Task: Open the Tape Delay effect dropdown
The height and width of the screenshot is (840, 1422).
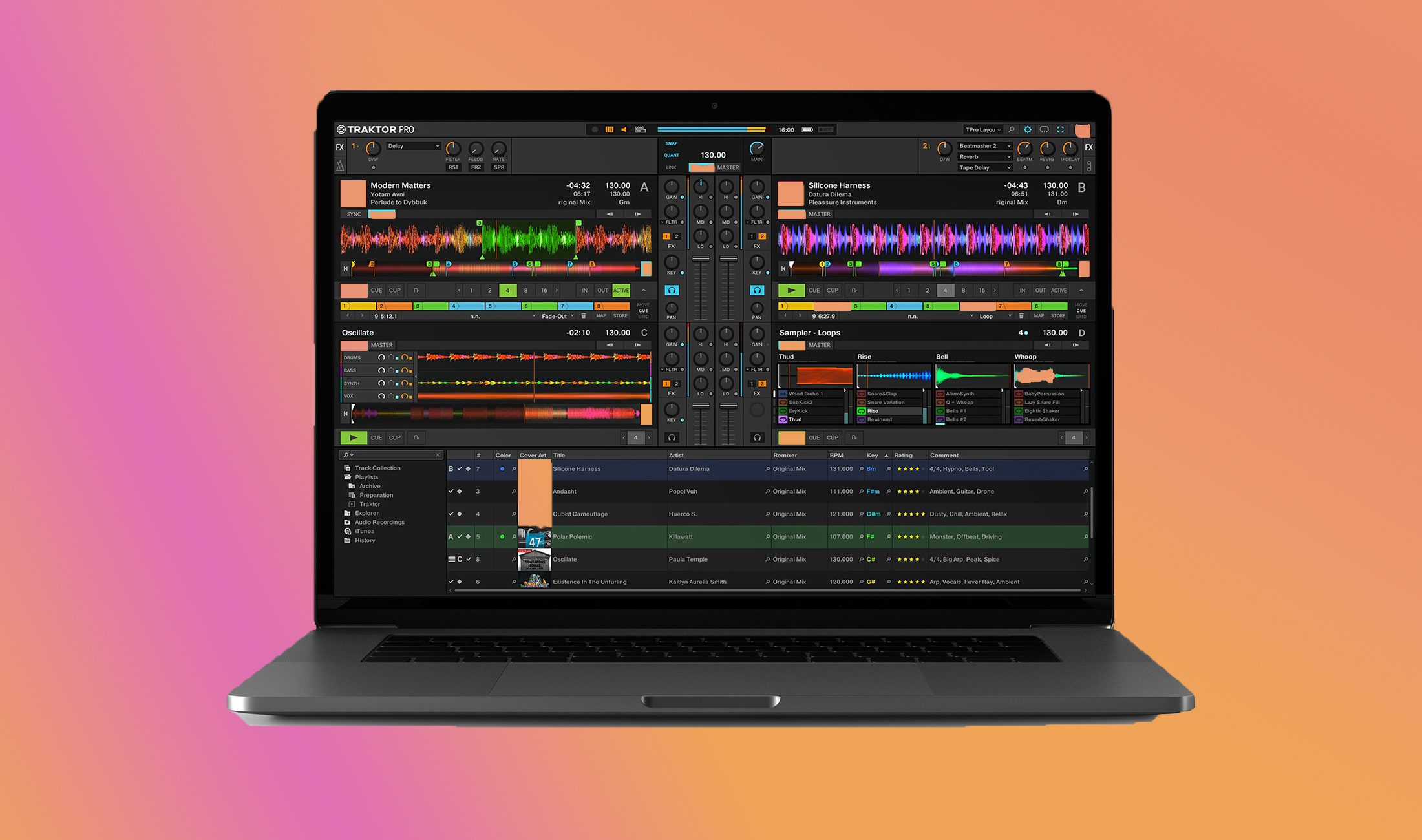Action: coord(984,168)
